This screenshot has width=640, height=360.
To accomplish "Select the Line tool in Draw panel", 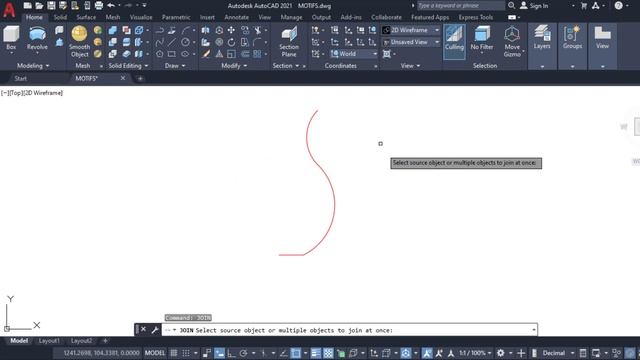I will coord(172,42).
